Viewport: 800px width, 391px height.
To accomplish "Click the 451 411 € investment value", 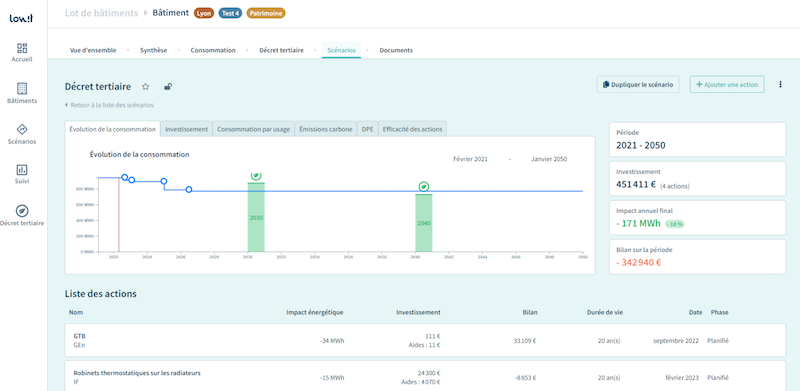I will pos(636,185).
